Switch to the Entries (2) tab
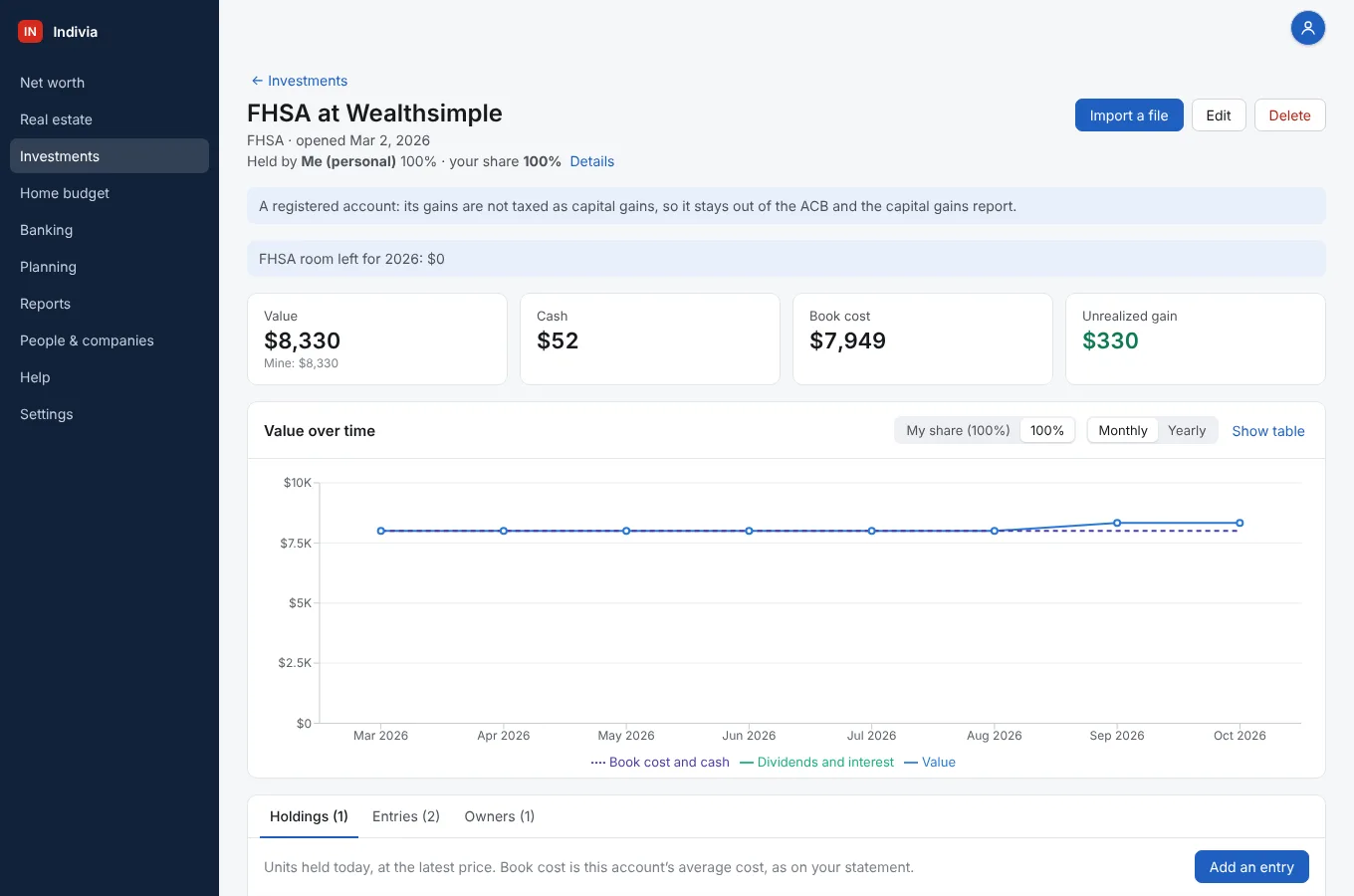The width and height of the screenshot is (1354, 896). [406, 816]
